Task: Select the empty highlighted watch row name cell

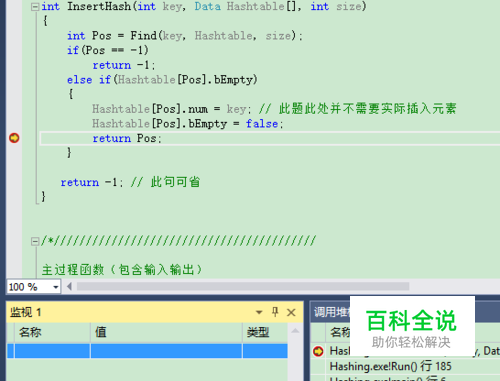Action: [x=52, y=351]
